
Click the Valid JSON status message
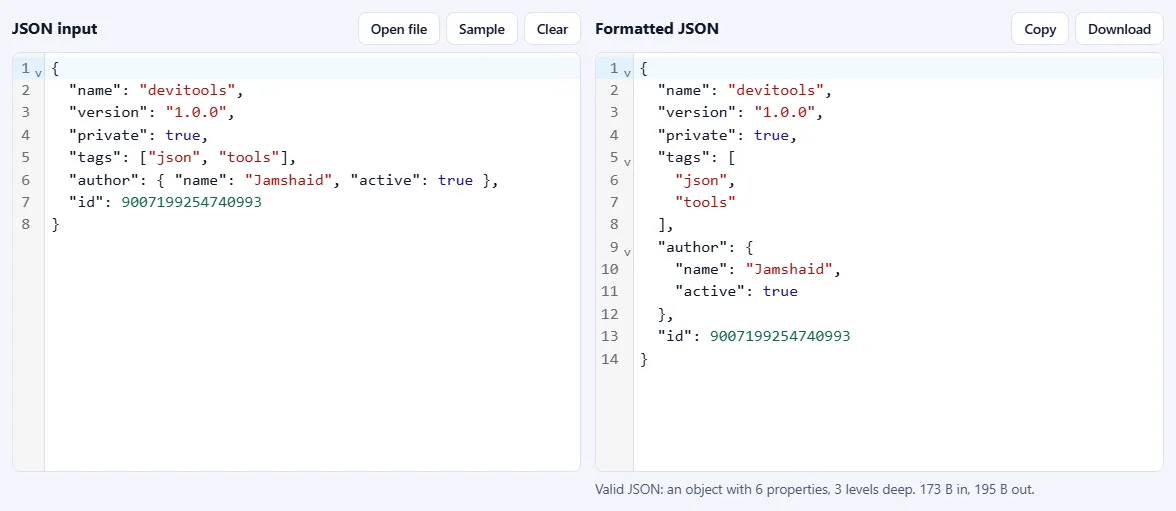[814, 489]
